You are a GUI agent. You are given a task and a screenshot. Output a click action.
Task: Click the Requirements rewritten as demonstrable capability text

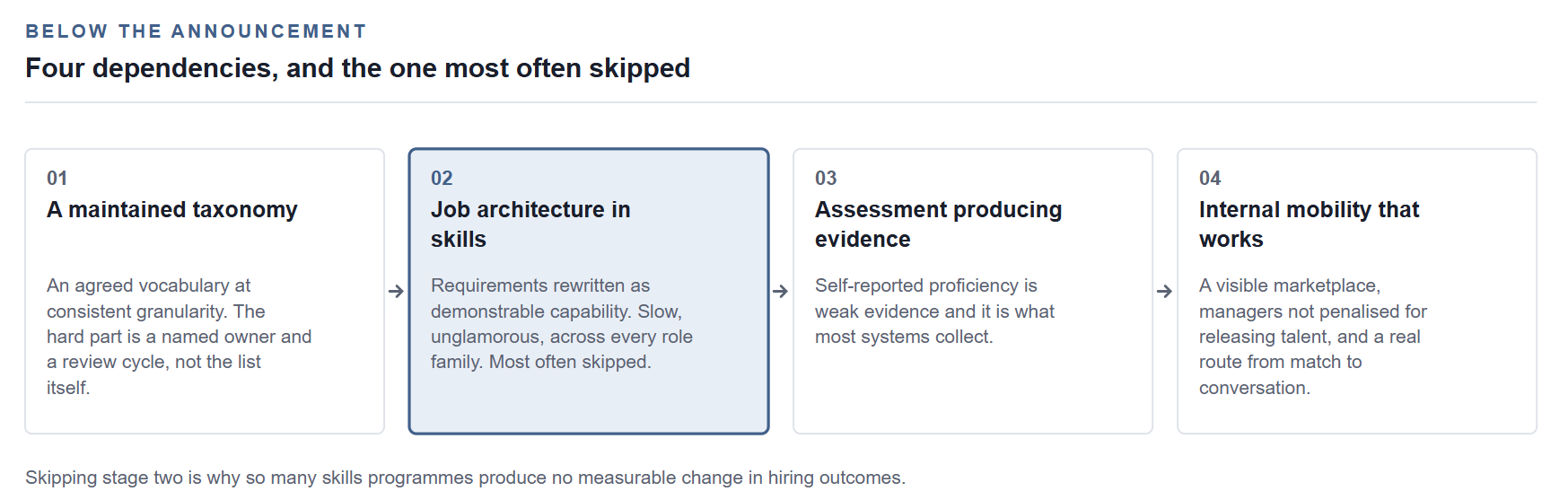[x=562, y=324]
